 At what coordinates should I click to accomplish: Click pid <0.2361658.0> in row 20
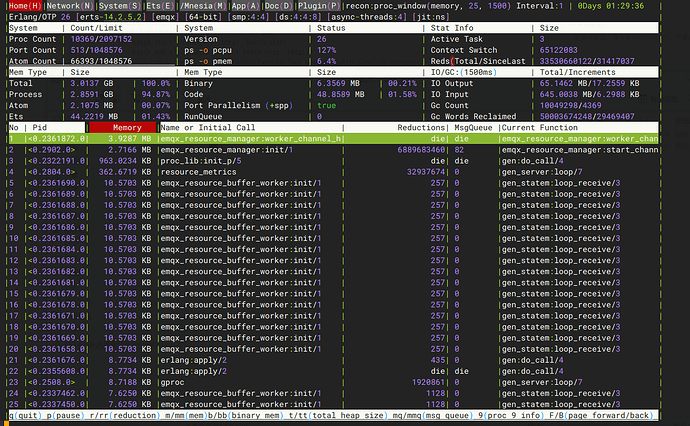point(56,349)
